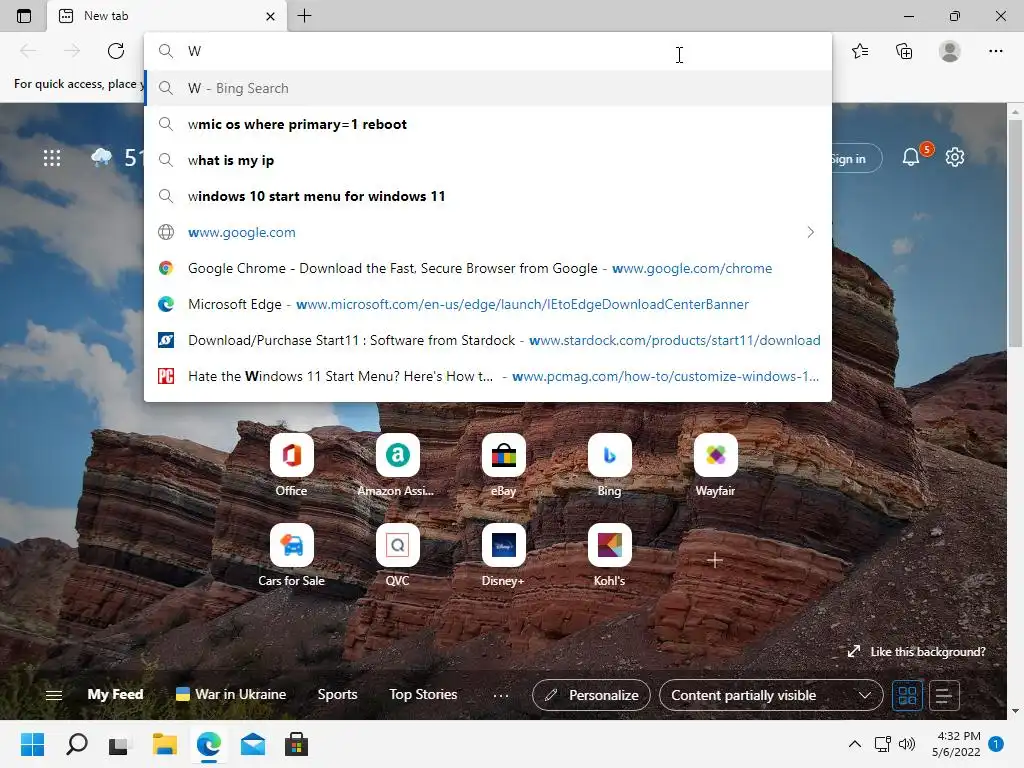The width and height of the screenshot is (1024, 768).
Task: Open Stardock Start11 download suggestion
Action: click(488, 340)
